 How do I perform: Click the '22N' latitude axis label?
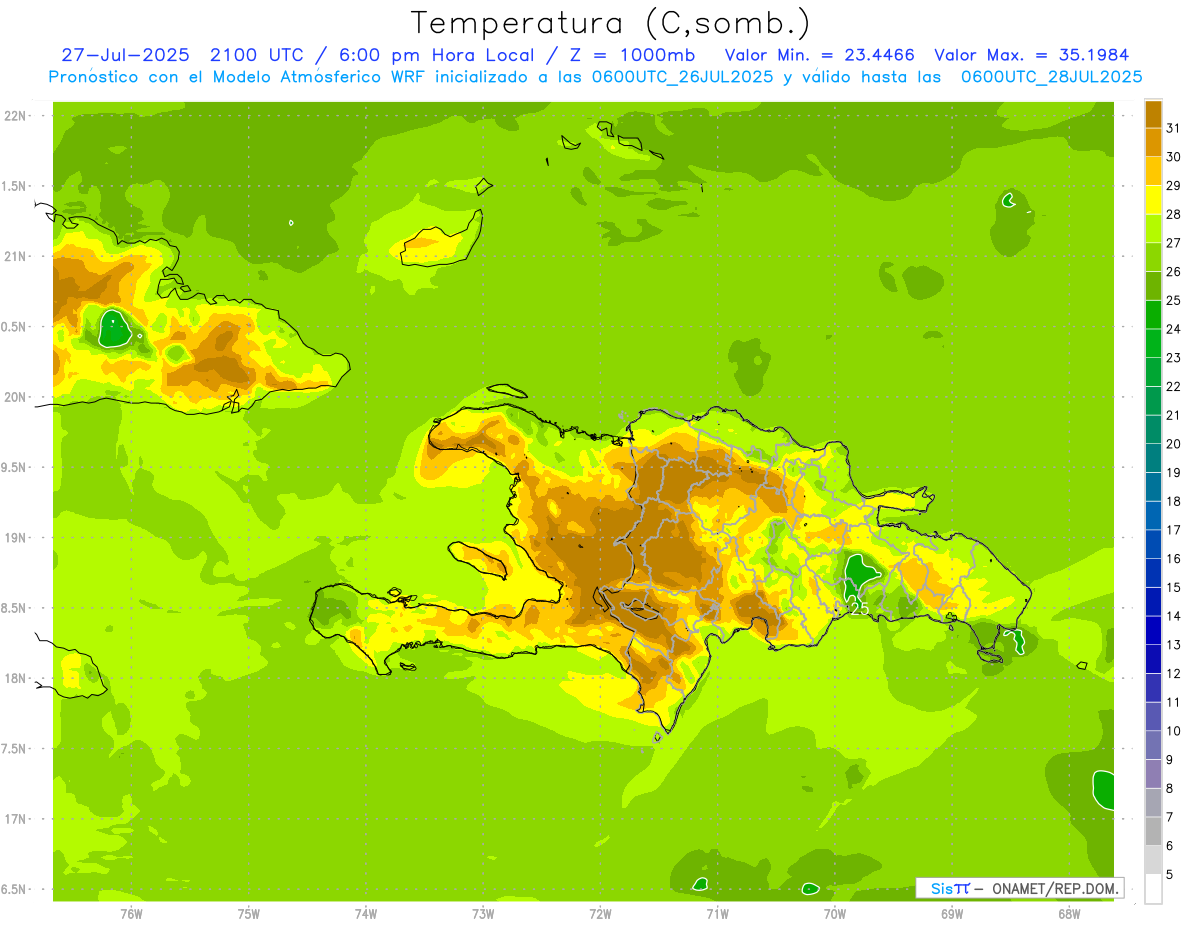15,116
